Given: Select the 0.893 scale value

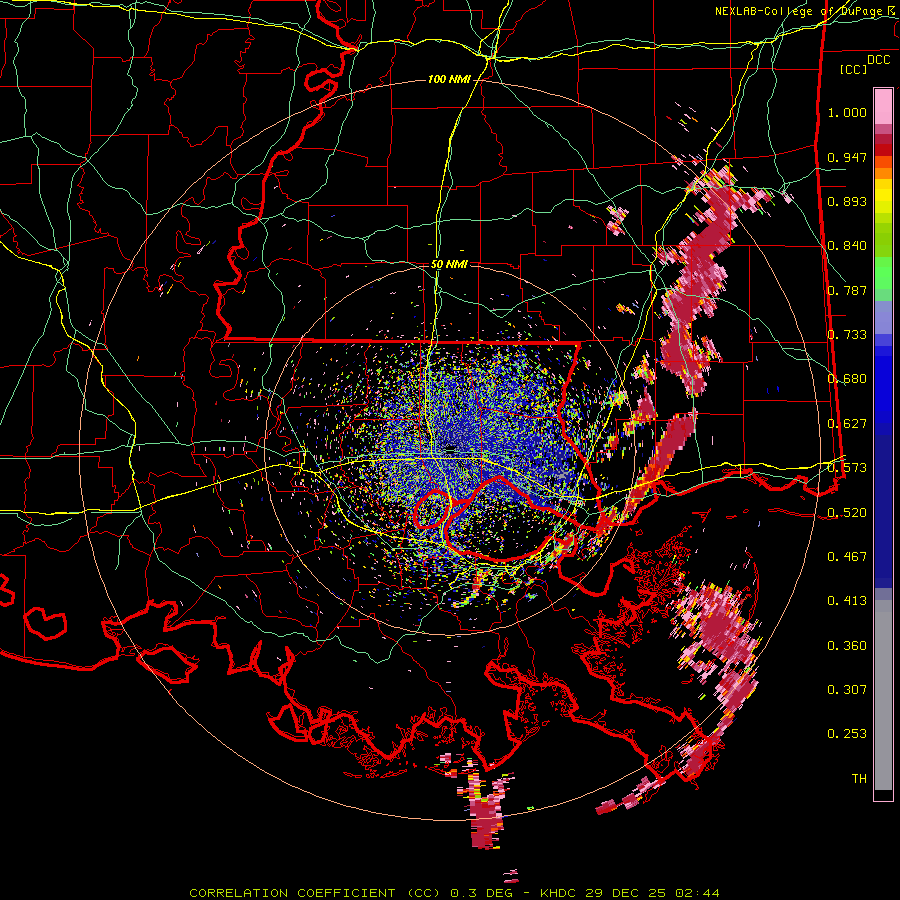Looking at the screenshot, I should point(847,201).
